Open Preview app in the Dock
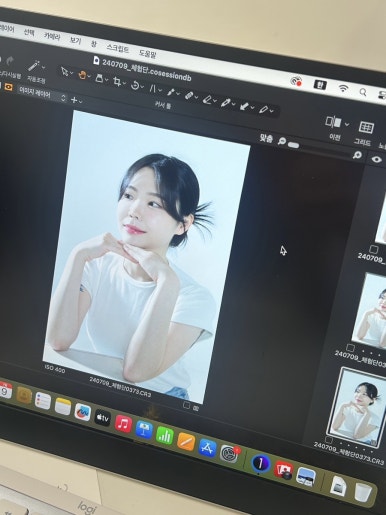Viewport: 386px width, 515px height. pyautogui.click(x=306, y=476)
